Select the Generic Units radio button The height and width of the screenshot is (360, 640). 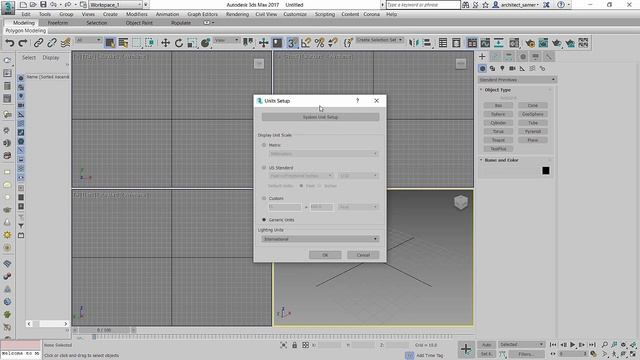[264, 220]
